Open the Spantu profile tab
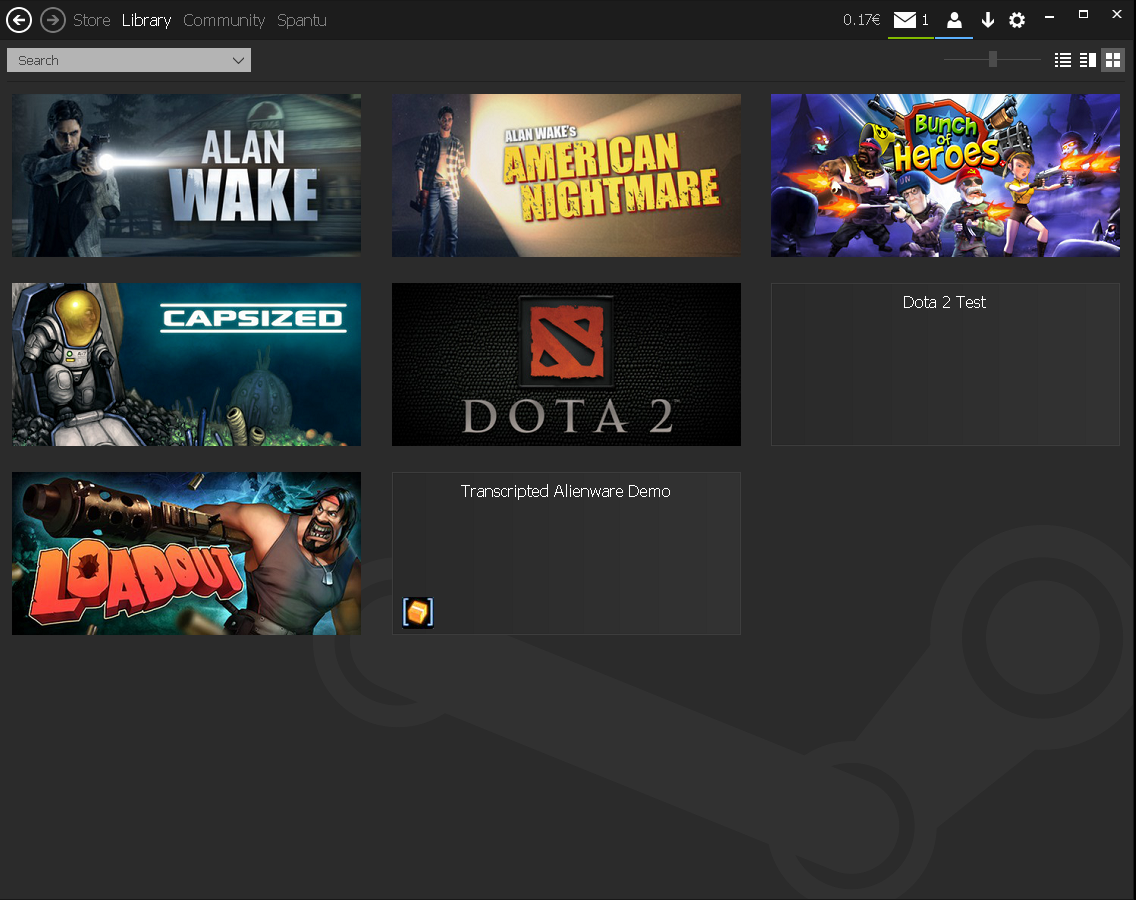1136x900 pixels. 301,20
